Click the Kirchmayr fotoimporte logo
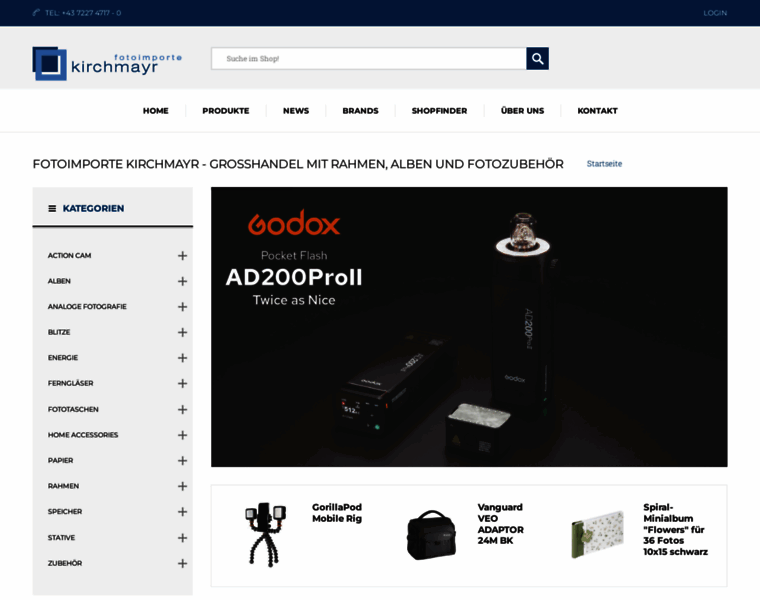The image size is (760, 600). (x=107, y=63)
